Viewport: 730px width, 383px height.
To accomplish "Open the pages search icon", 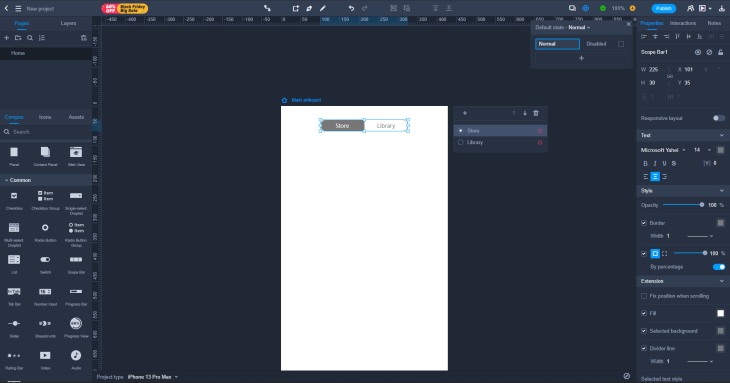I will pos(30,38).
